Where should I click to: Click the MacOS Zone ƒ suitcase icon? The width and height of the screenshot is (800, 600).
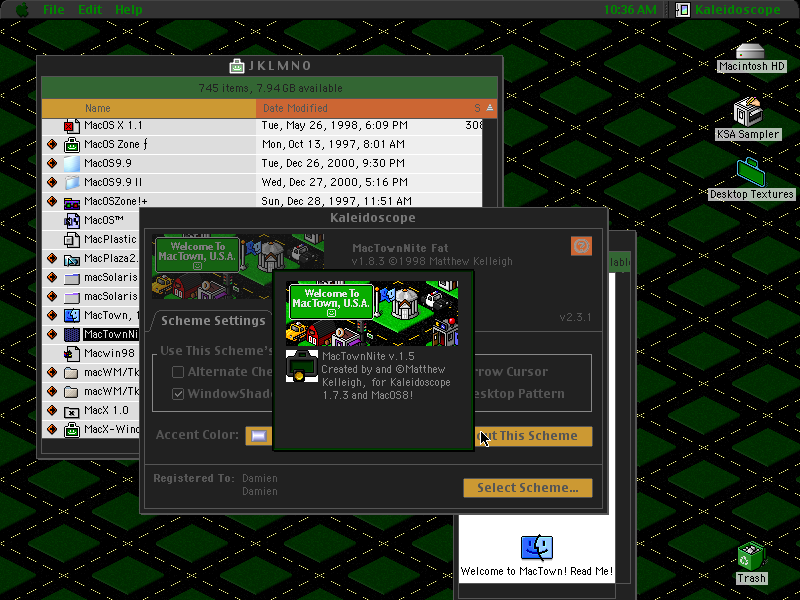(71, 145)
